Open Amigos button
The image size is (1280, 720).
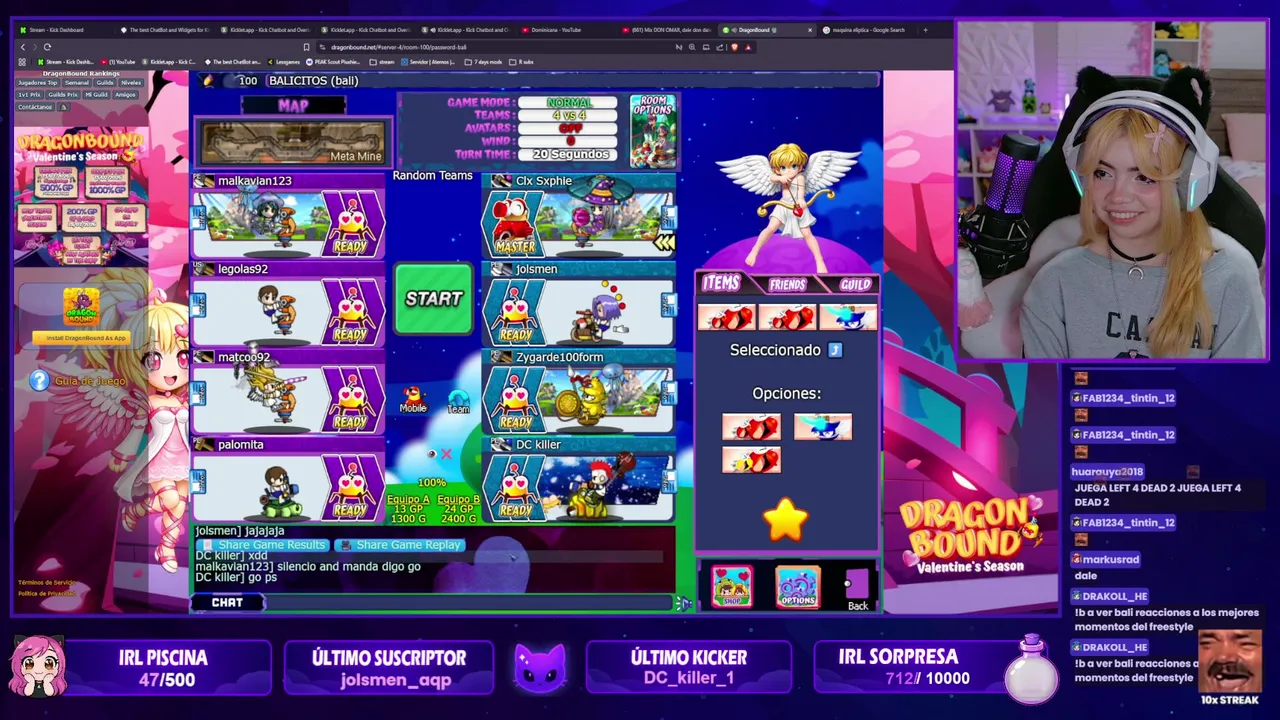pyautogui.click(x=125, y=95)
